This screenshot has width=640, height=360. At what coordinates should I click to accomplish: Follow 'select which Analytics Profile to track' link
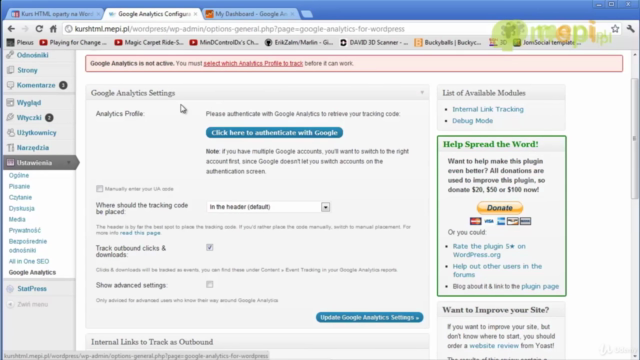(253, 63)
